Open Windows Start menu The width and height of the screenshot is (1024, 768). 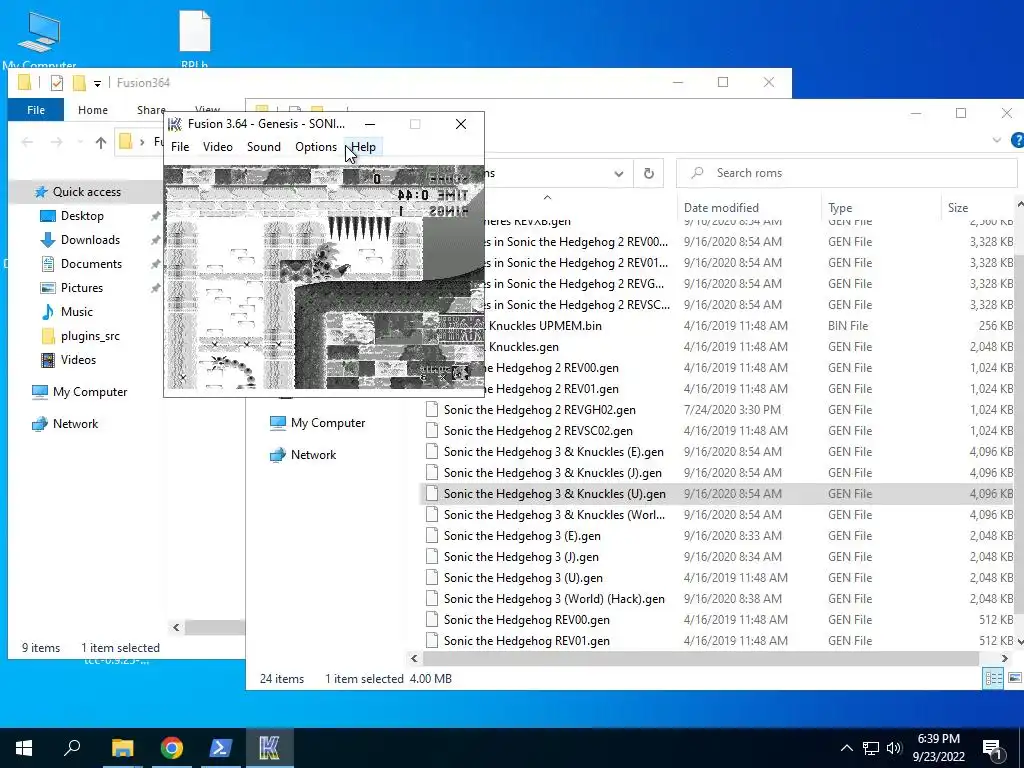[24, 748]
